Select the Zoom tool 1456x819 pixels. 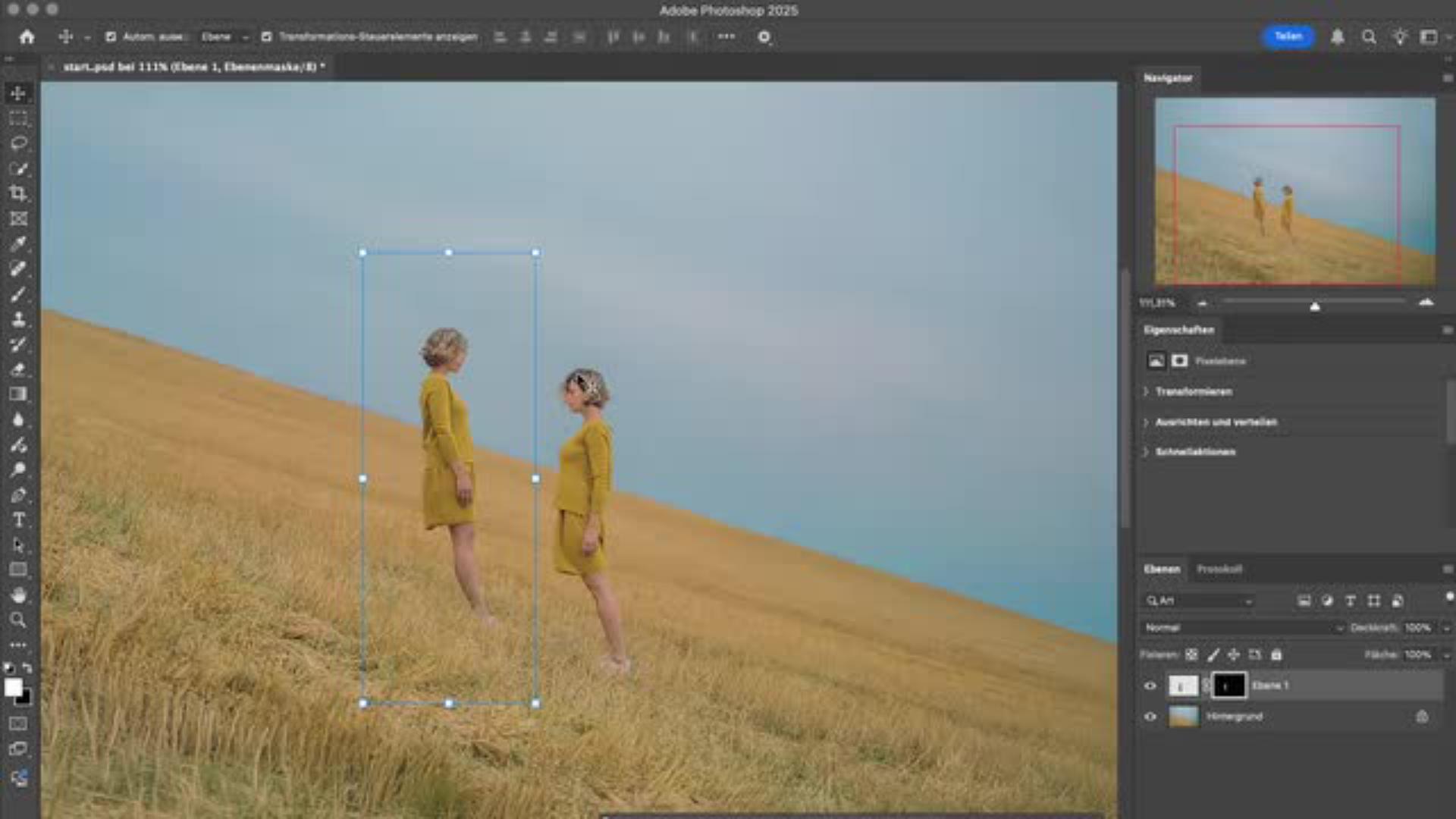tap(18, 620)
